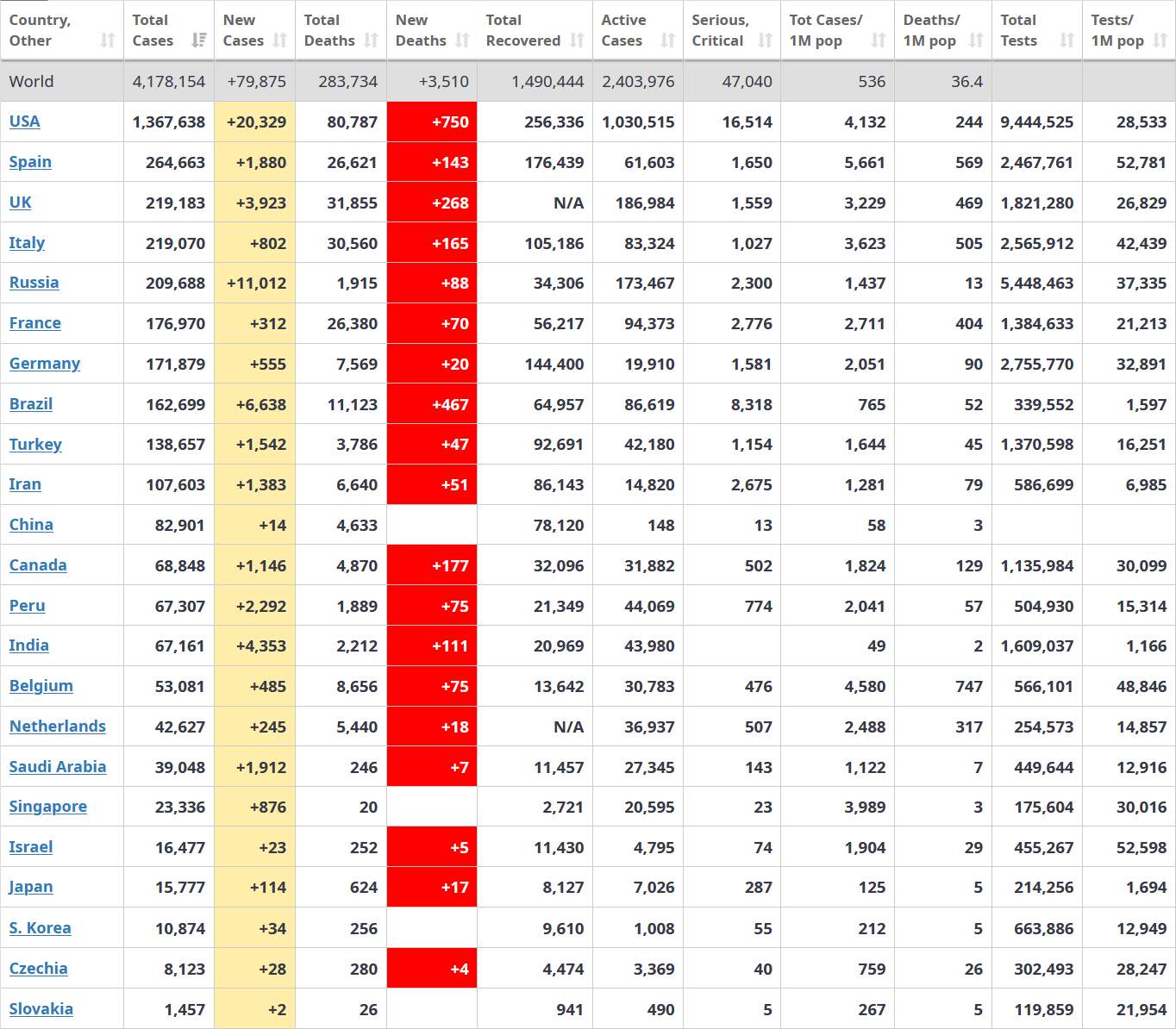Click sort icon in Country, Other column
The width and height of the screenshot is (1176, 1029).
(108, 41)
